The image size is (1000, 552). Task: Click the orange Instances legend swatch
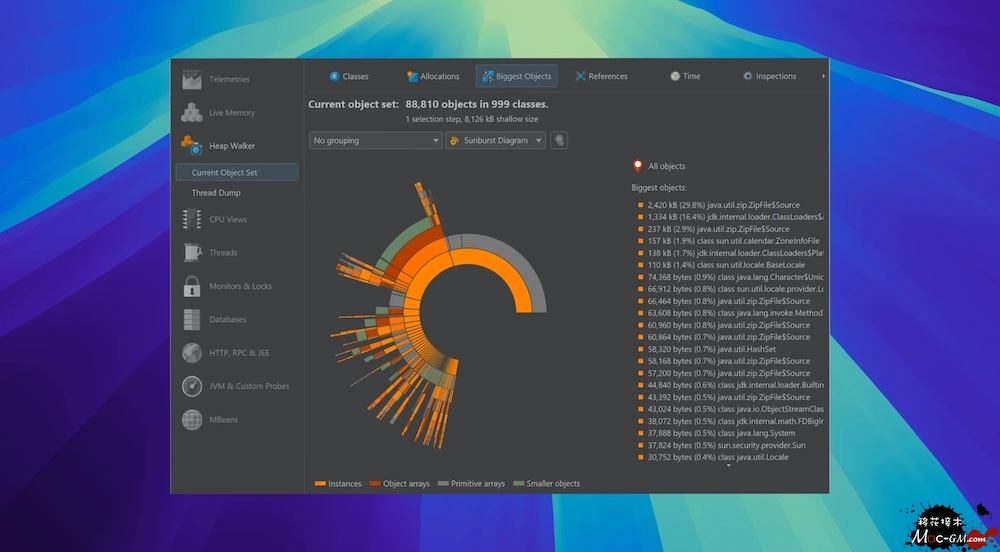click(x=320, y=484)
